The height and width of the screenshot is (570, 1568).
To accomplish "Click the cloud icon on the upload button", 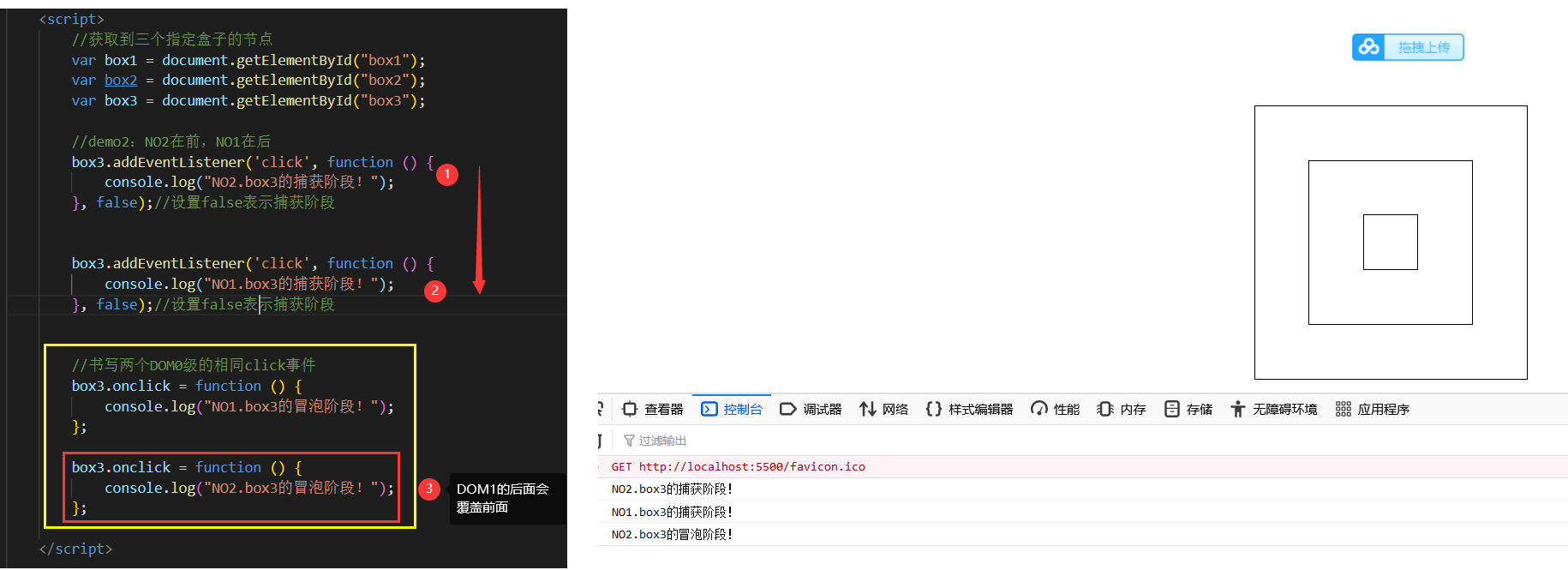I will (x=1368, y=47).
